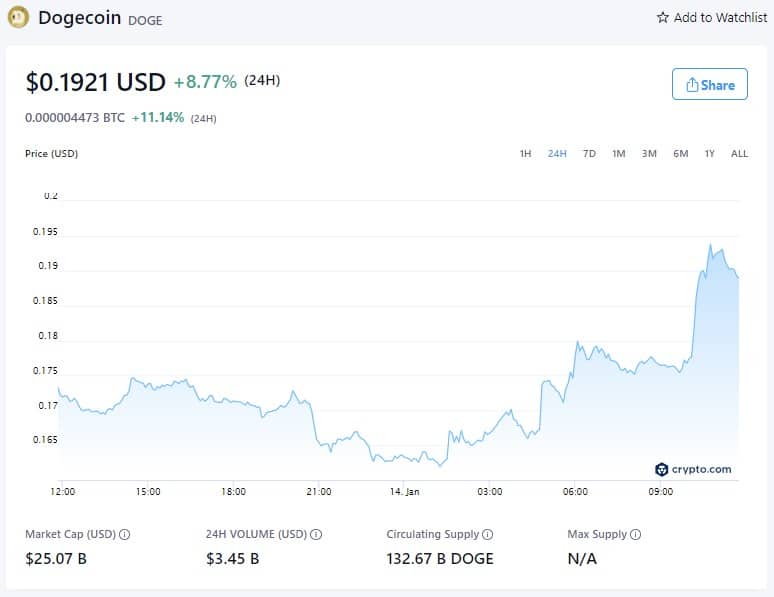Image resolution: width=774 pixels, height=597 pixels.
Task: Click the 132.67 B DOGE supply value
Action: [440, 559]
